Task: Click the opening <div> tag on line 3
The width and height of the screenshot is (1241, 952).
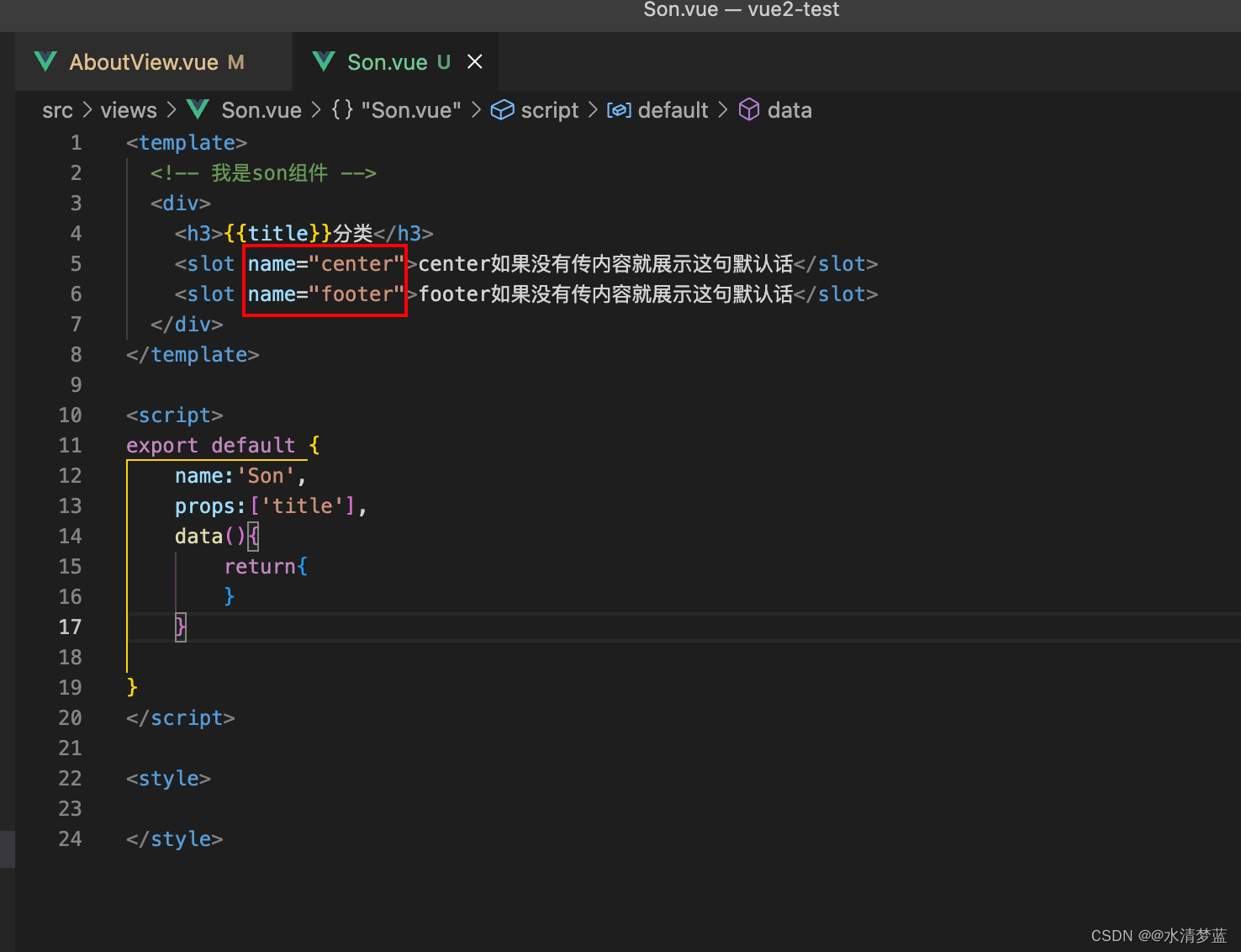Action: pyautogui.click(x=181, y=204)
